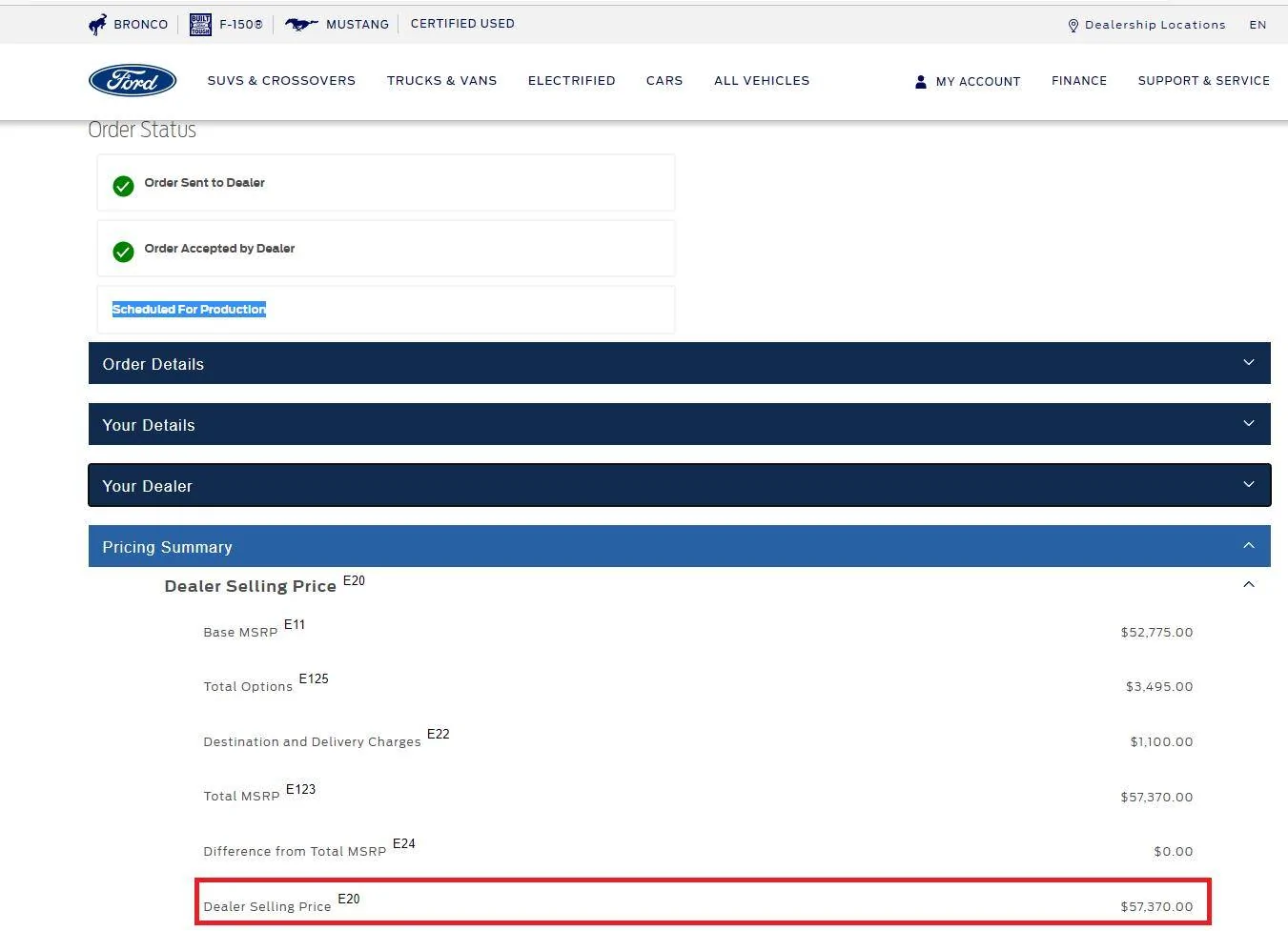Click Dealer Selling Price row label in the price list
The height and width of the screenshot is (931, 1288).
[267, 907]
